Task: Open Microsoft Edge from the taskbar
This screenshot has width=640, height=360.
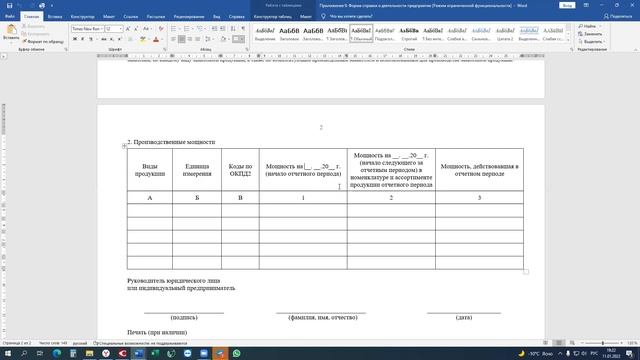Action: click(57, 353)
